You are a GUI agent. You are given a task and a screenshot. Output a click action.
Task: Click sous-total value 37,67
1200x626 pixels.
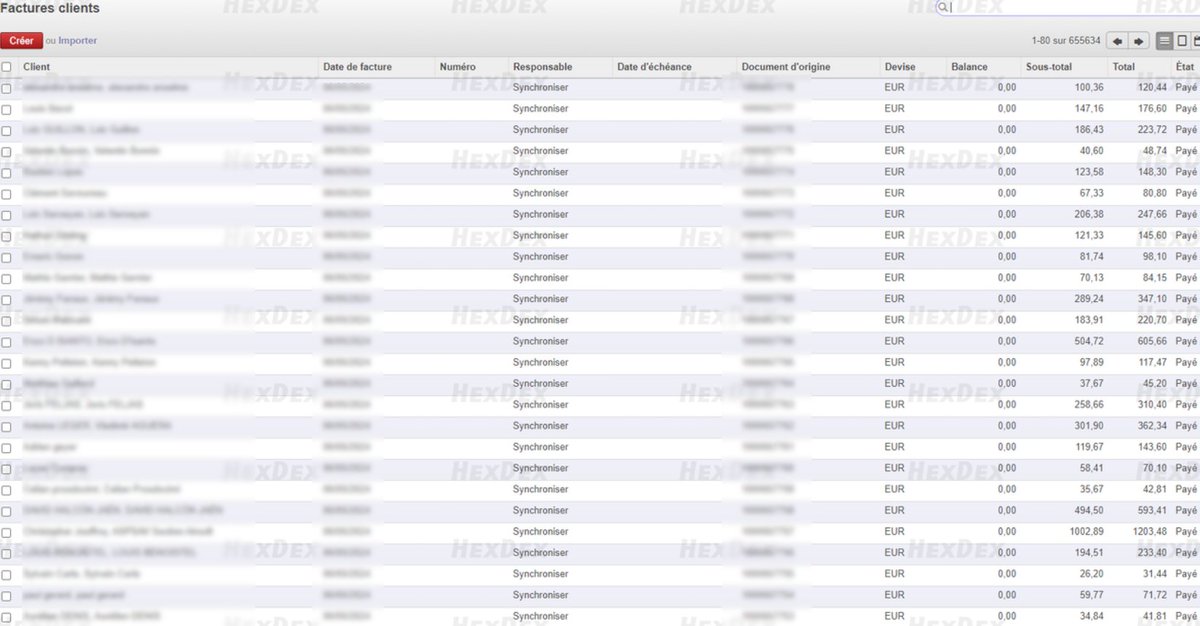click(1092, 383)
